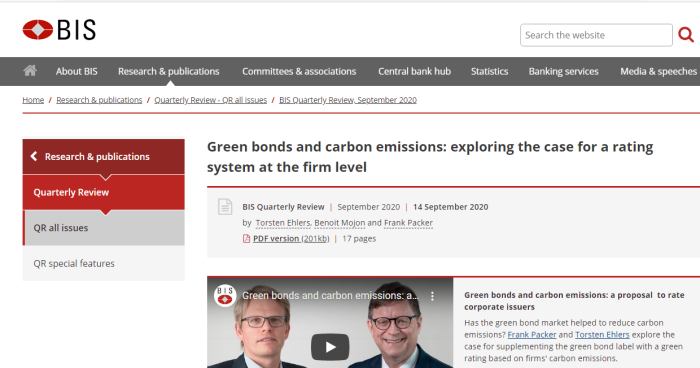Click BIS Quarterly Review, September 2020 breadcrumb
The height and width of the screenshot is (368, 700).
tap(348, 100)
